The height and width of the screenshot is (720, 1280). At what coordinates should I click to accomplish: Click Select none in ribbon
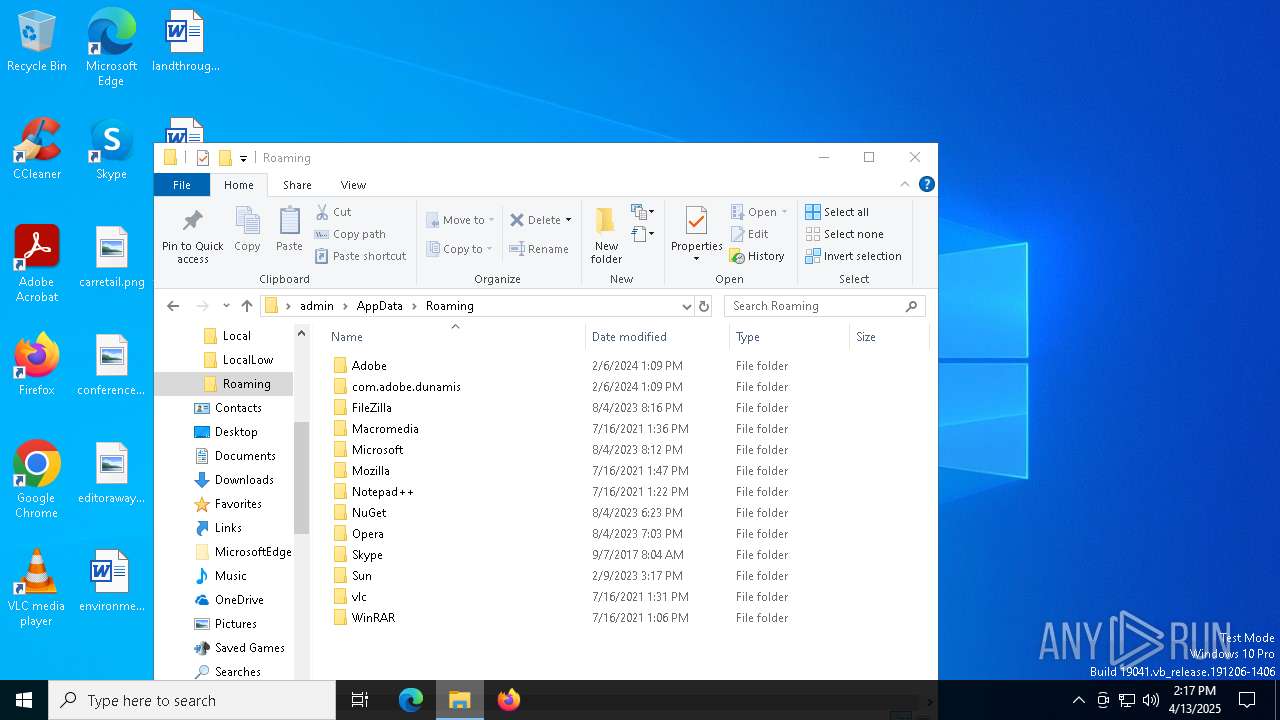tap(845, 234)
